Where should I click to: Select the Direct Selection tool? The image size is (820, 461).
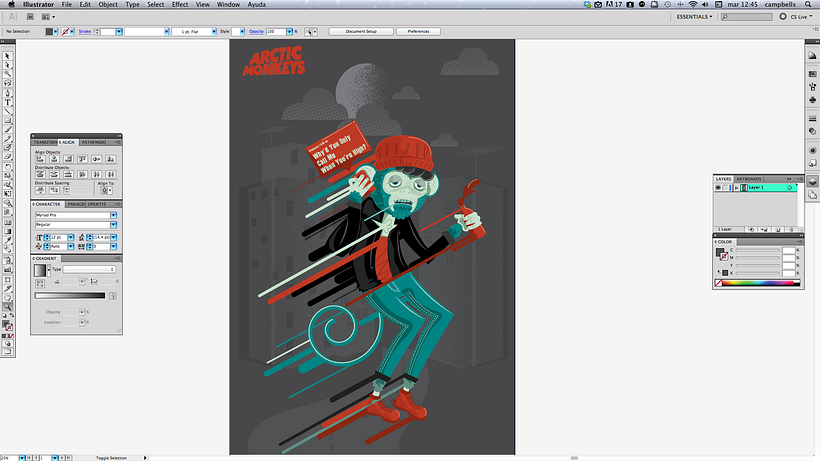[7, 65]
